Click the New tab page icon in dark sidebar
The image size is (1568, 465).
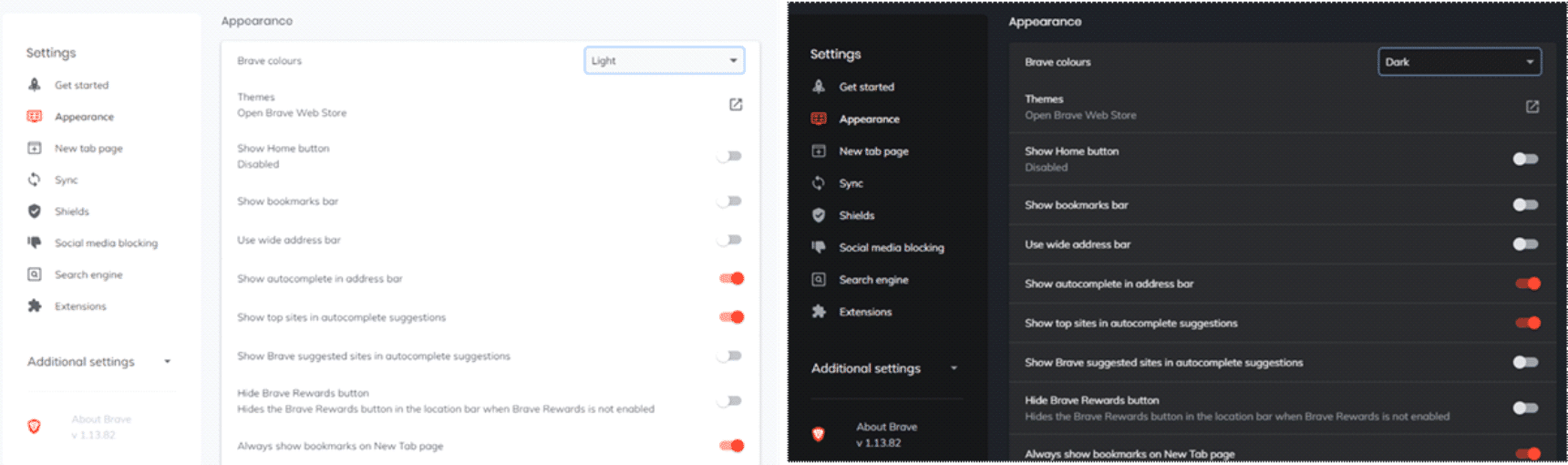[x=819, y=150]
